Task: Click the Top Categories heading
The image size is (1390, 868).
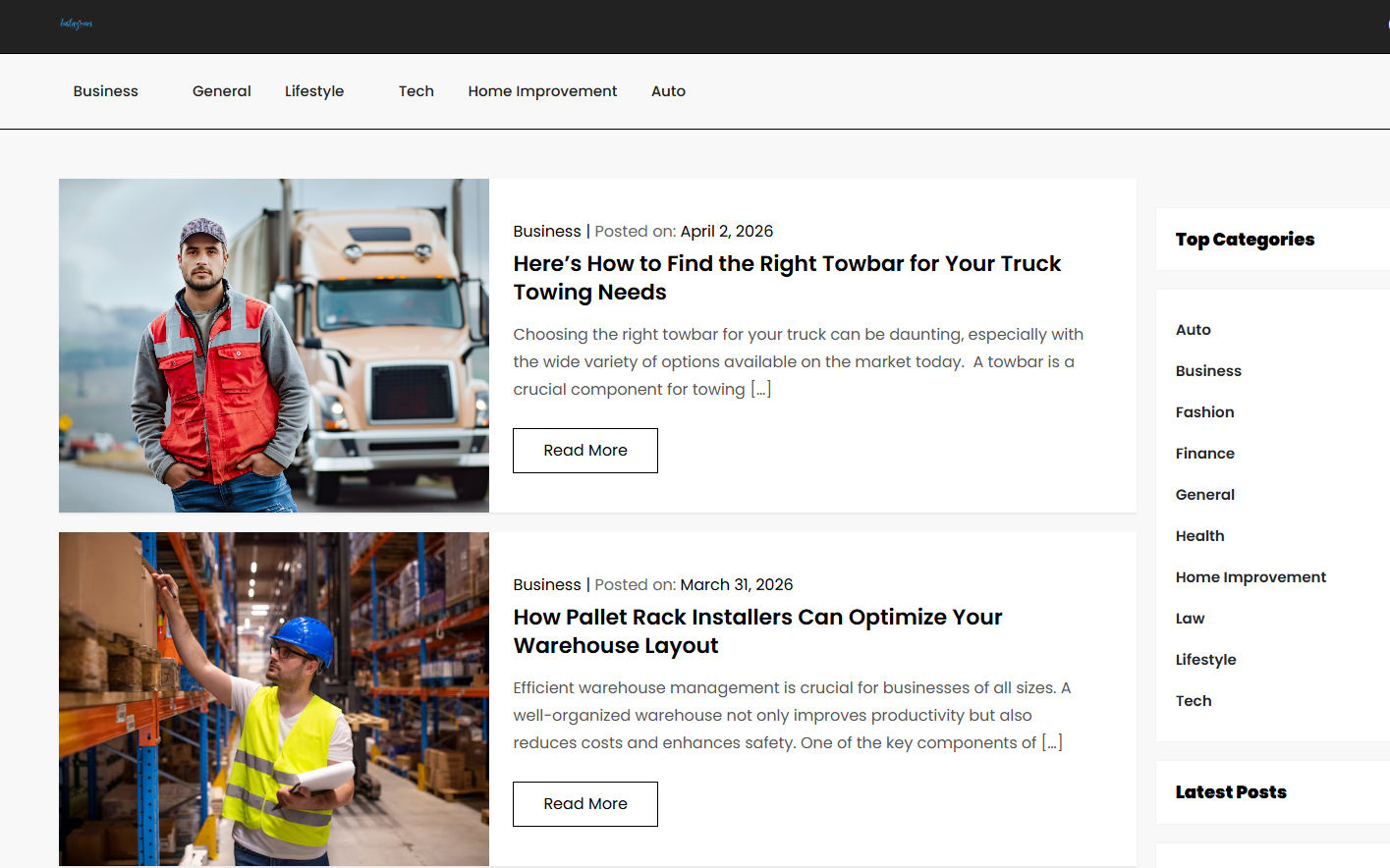Action: click(1245, 240)
